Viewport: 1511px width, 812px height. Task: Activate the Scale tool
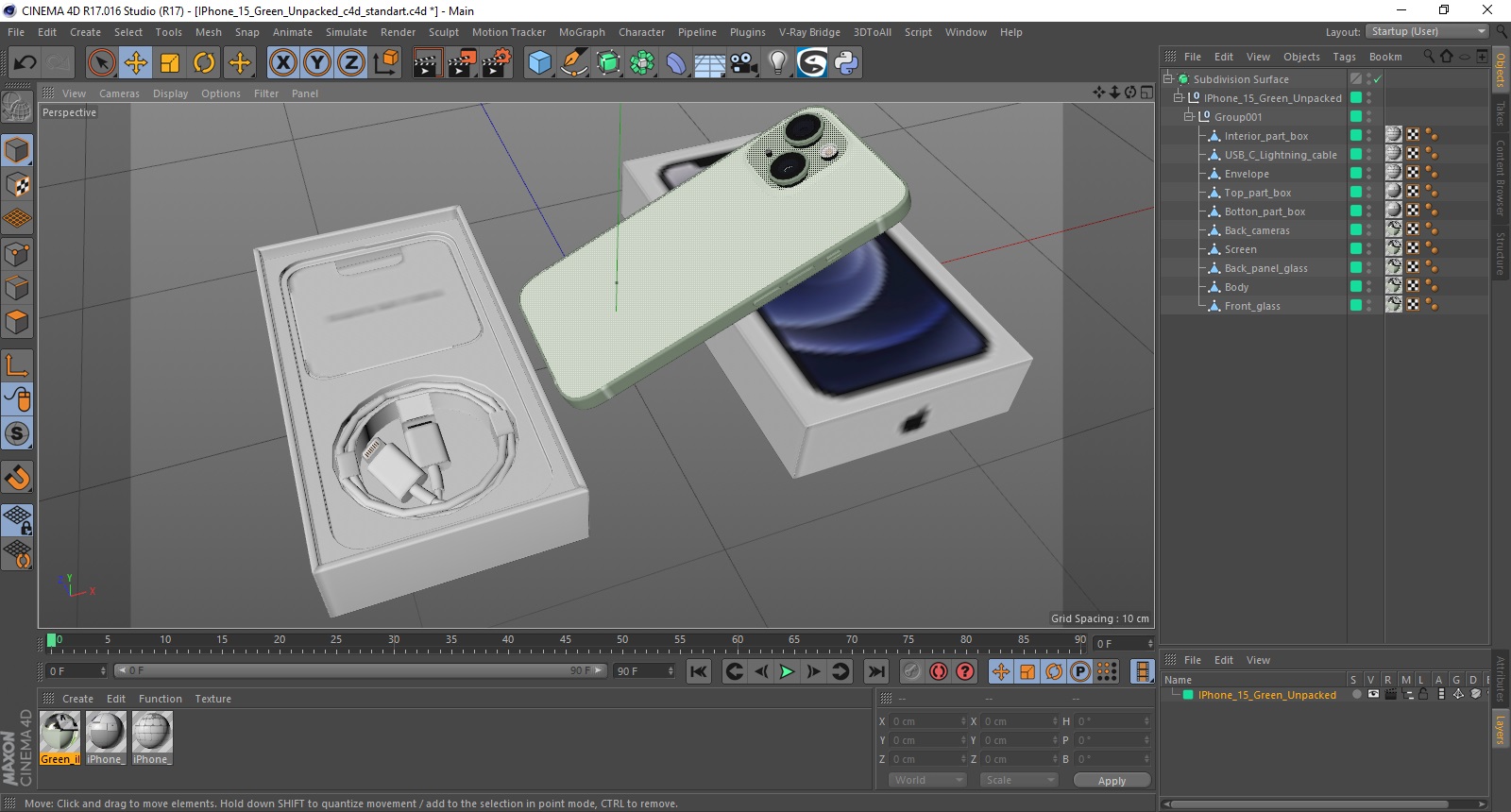[170, 63]
